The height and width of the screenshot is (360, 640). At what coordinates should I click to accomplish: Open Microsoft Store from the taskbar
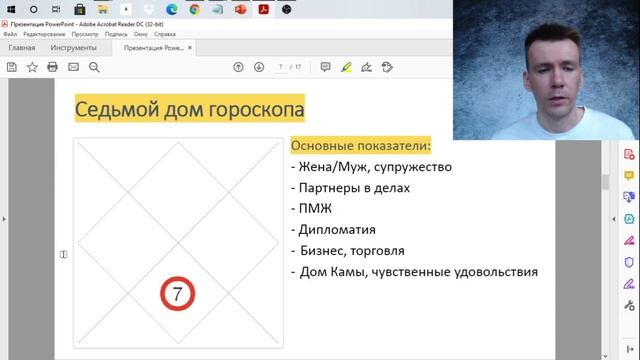tap(80, 9)
